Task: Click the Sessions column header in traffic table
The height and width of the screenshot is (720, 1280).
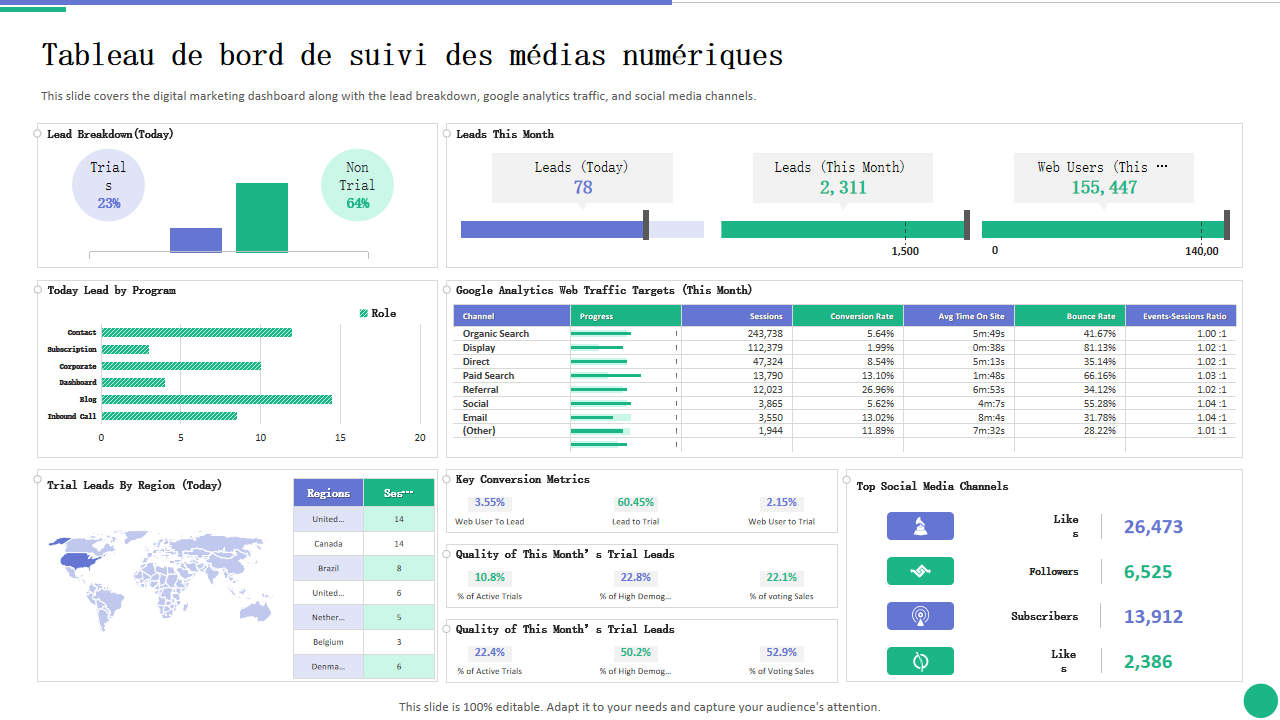Action: pos(737,316)
